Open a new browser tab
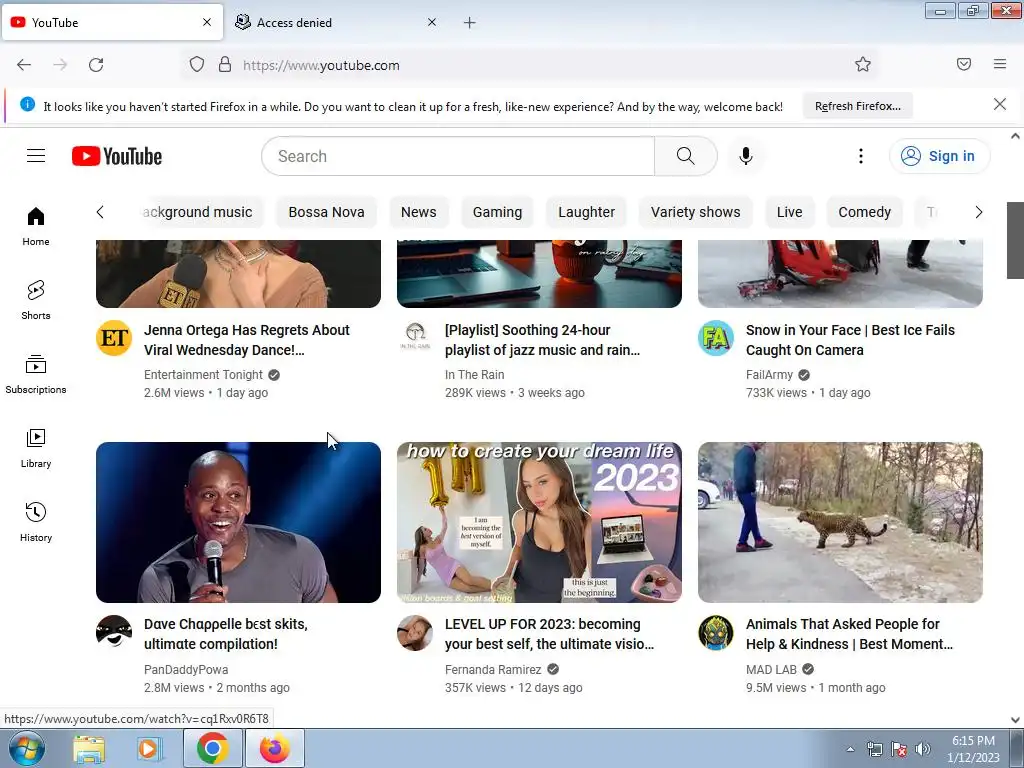 point(469,23)
